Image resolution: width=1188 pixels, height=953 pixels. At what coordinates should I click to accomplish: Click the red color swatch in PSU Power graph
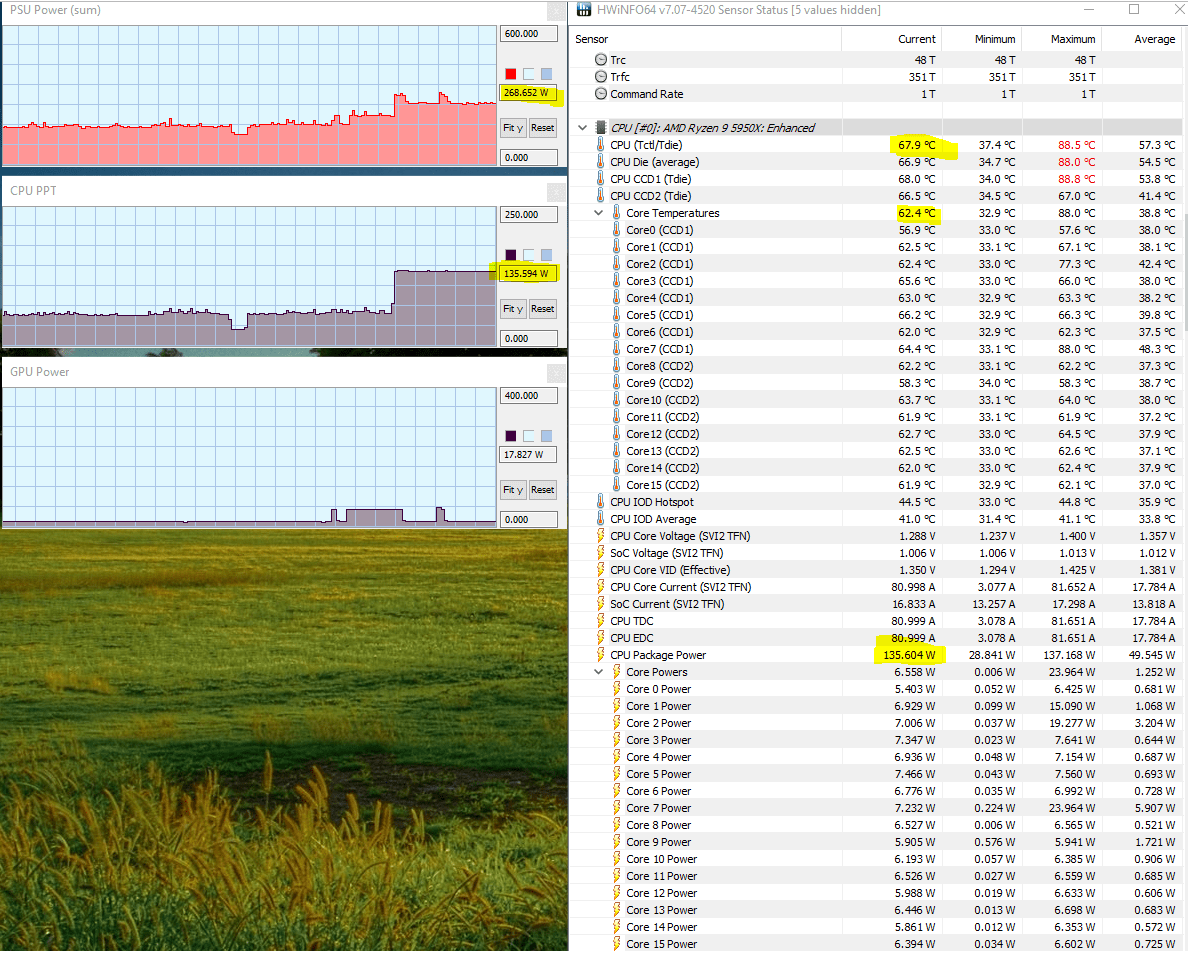click(x=511, y=74)
